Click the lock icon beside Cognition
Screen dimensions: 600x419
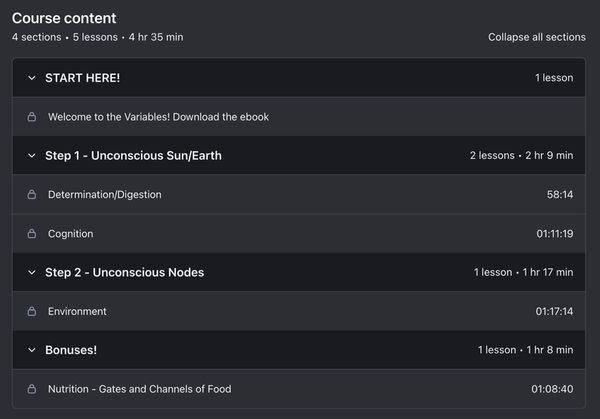(x=32, y=233)
